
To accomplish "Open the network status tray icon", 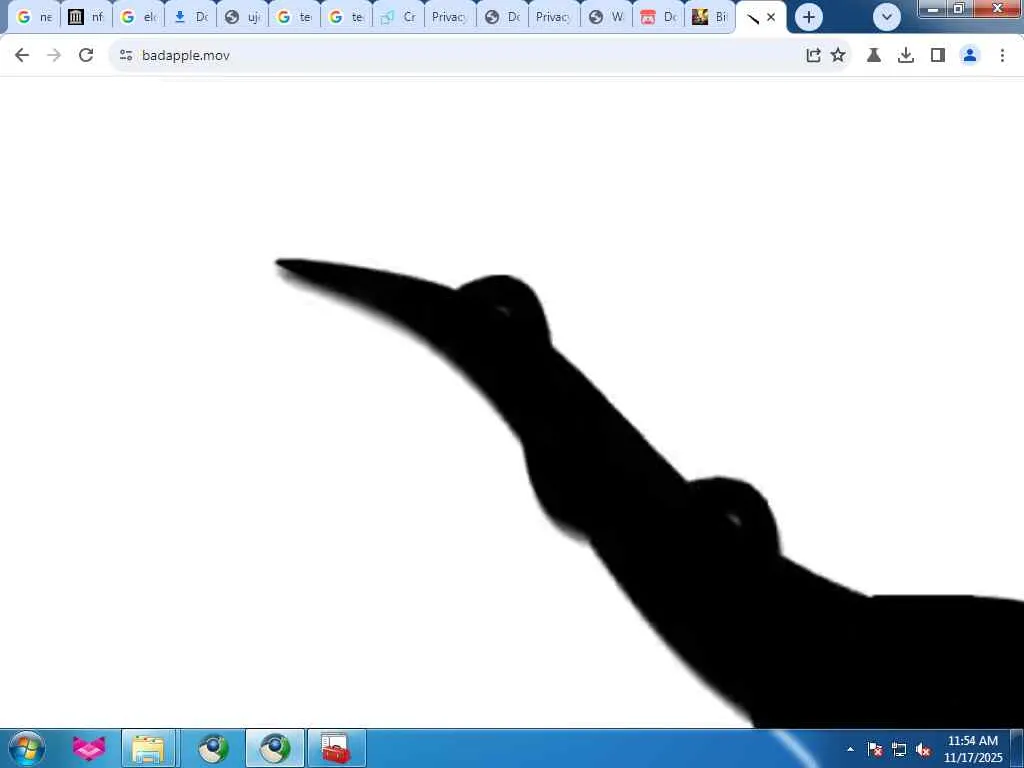I will 899,749.
